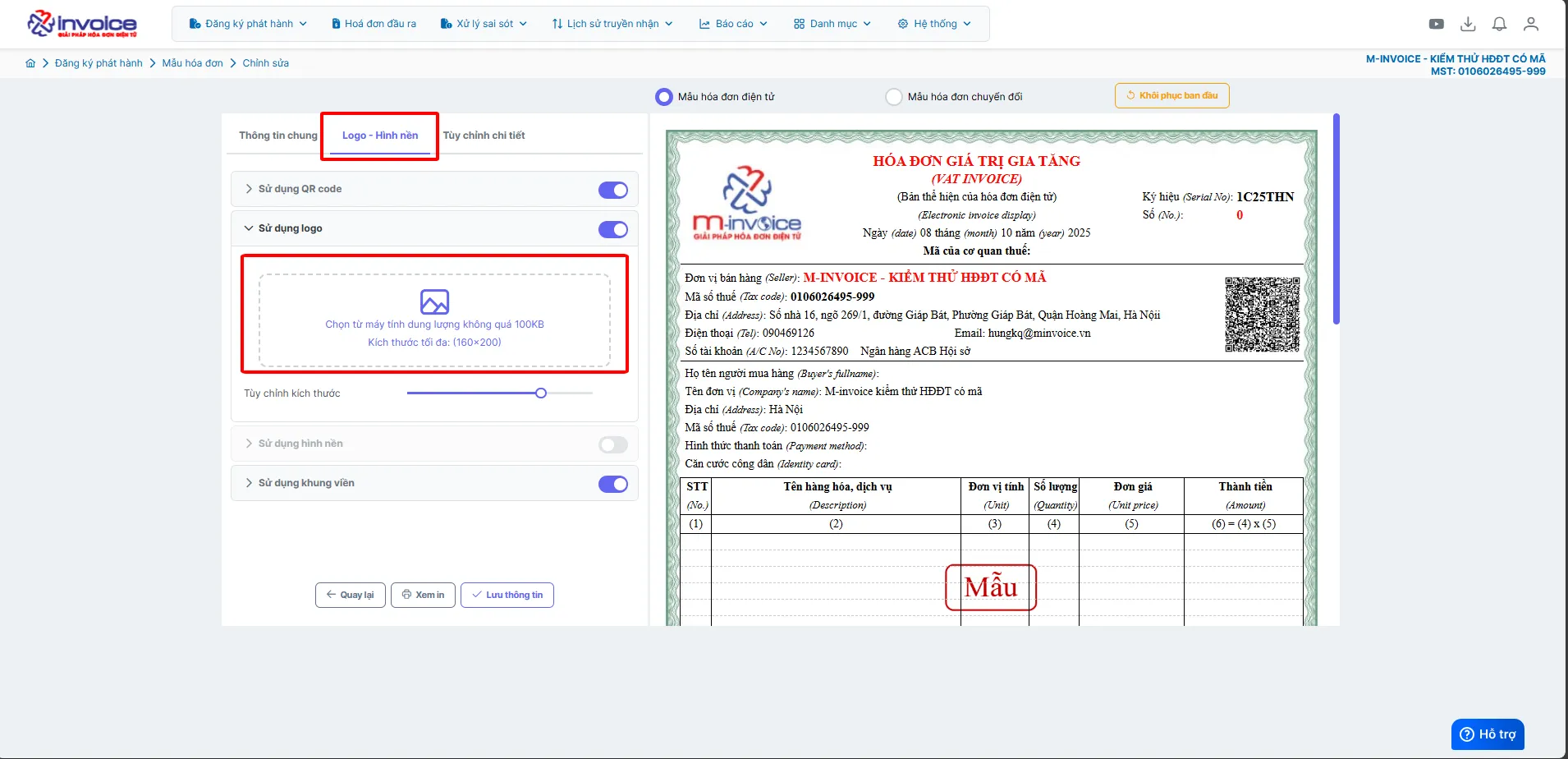Click the image upload icon in logo box
The width and height of the screenshot is (1568, 759).
(x=434, y=301)
